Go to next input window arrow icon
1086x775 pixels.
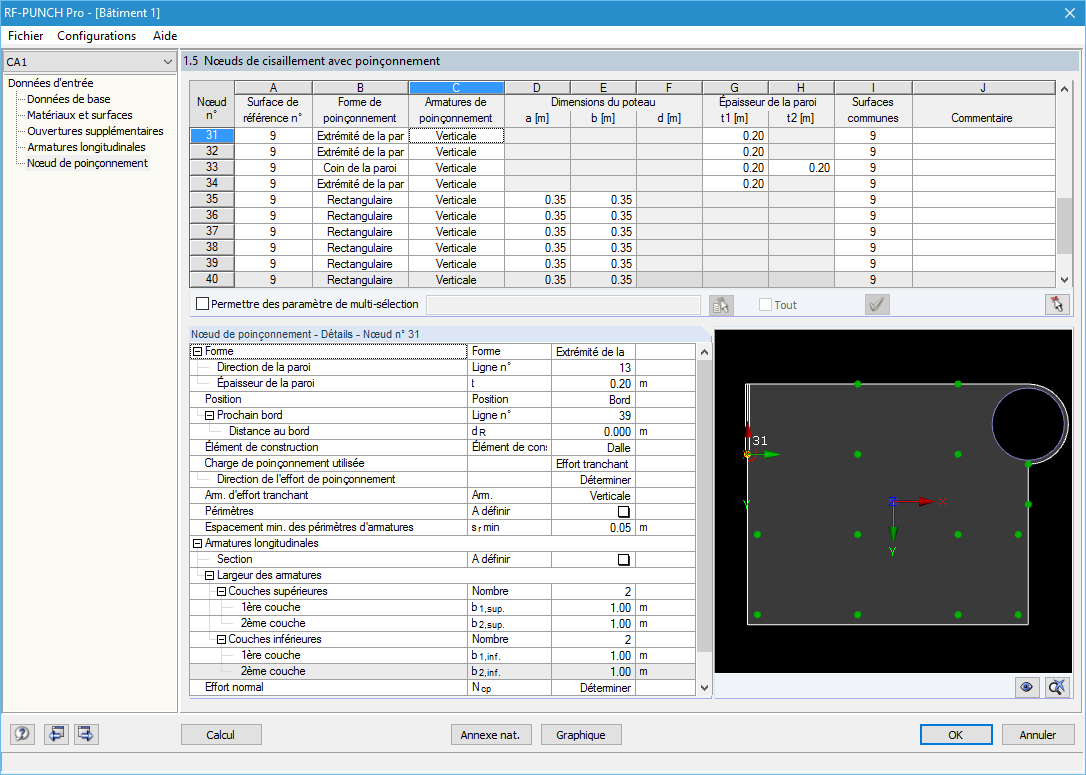click(x=87, y=734)
